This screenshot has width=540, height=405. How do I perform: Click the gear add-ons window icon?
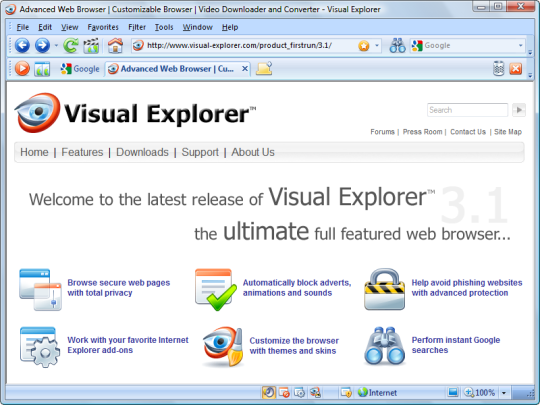point(40,347)
